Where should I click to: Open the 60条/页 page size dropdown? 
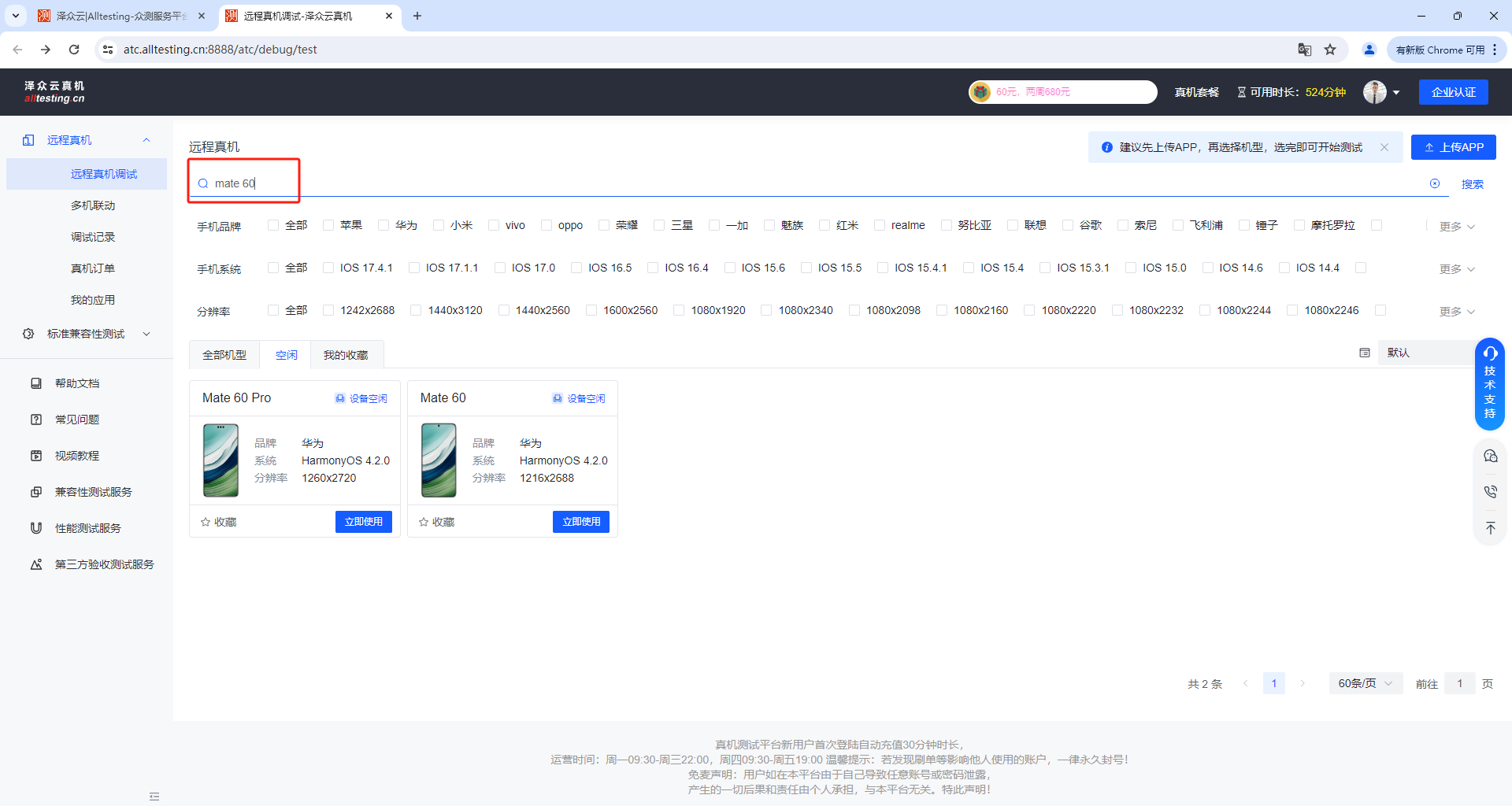coord(1365,683)
